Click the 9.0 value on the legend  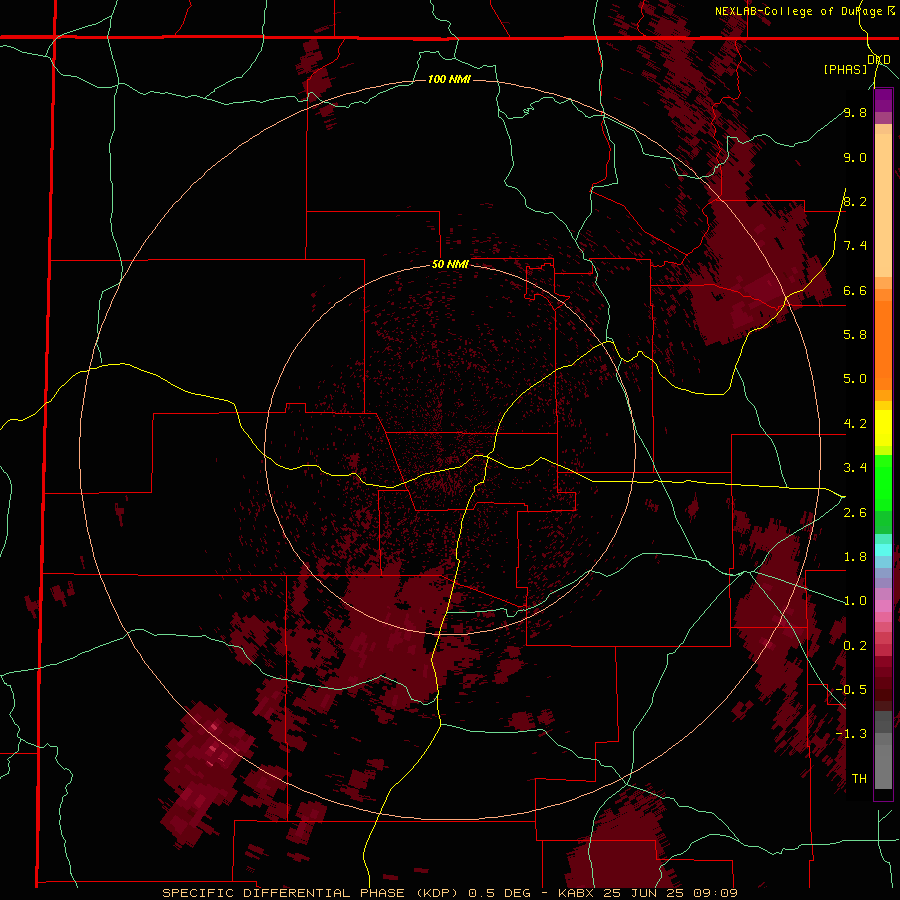pyautogui.click(x=855, y=157)
